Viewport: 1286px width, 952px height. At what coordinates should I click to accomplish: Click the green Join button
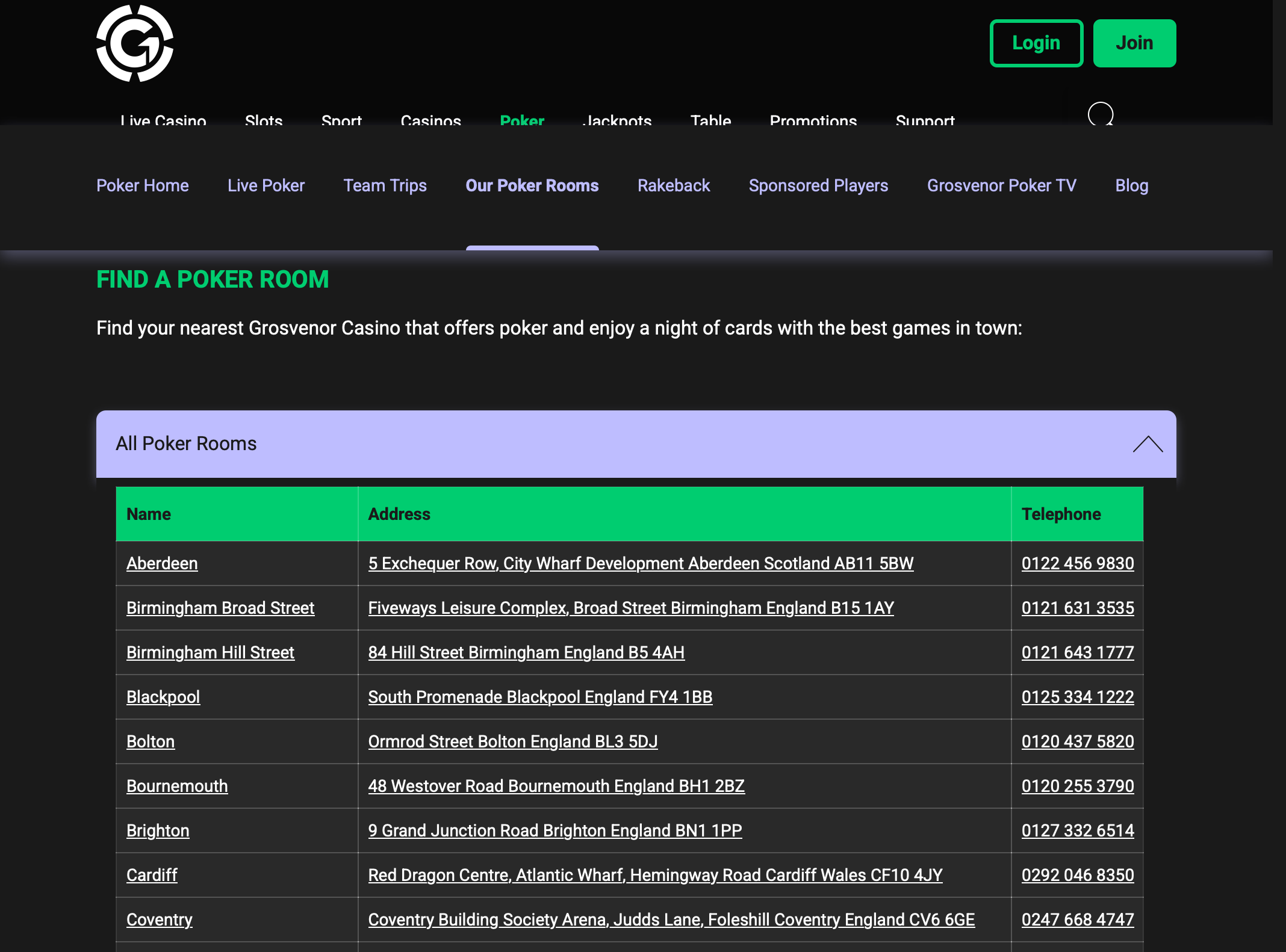point(1134,43)
